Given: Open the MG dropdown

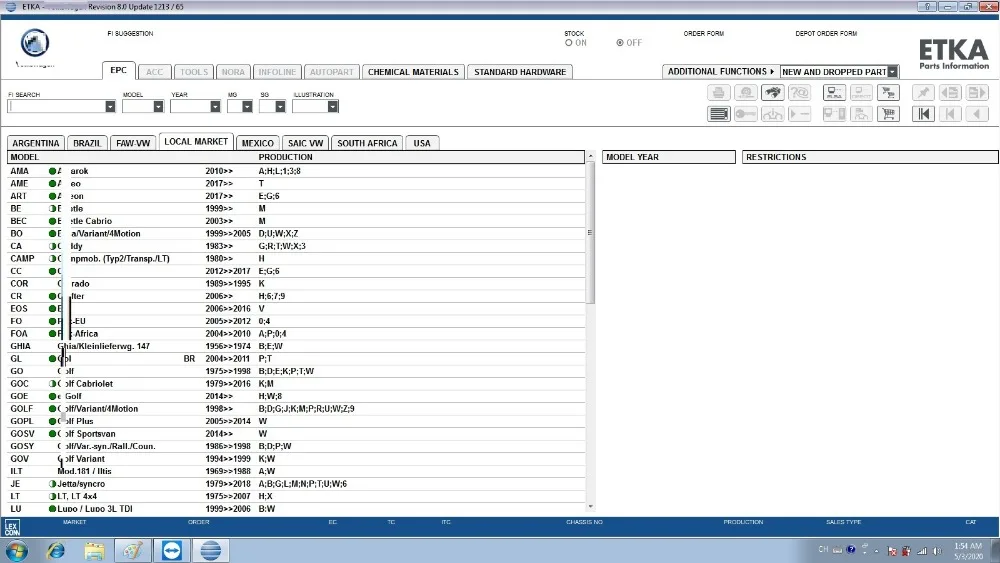Looking at the screenshot, I should click(x=247, y=106).
